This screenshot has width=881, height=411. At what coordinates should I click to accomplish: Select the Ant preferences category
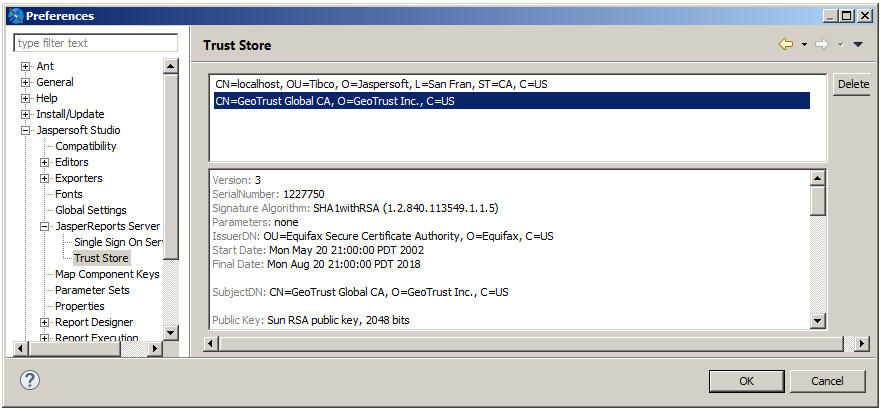pyautogui.click(x=45, y=66)
